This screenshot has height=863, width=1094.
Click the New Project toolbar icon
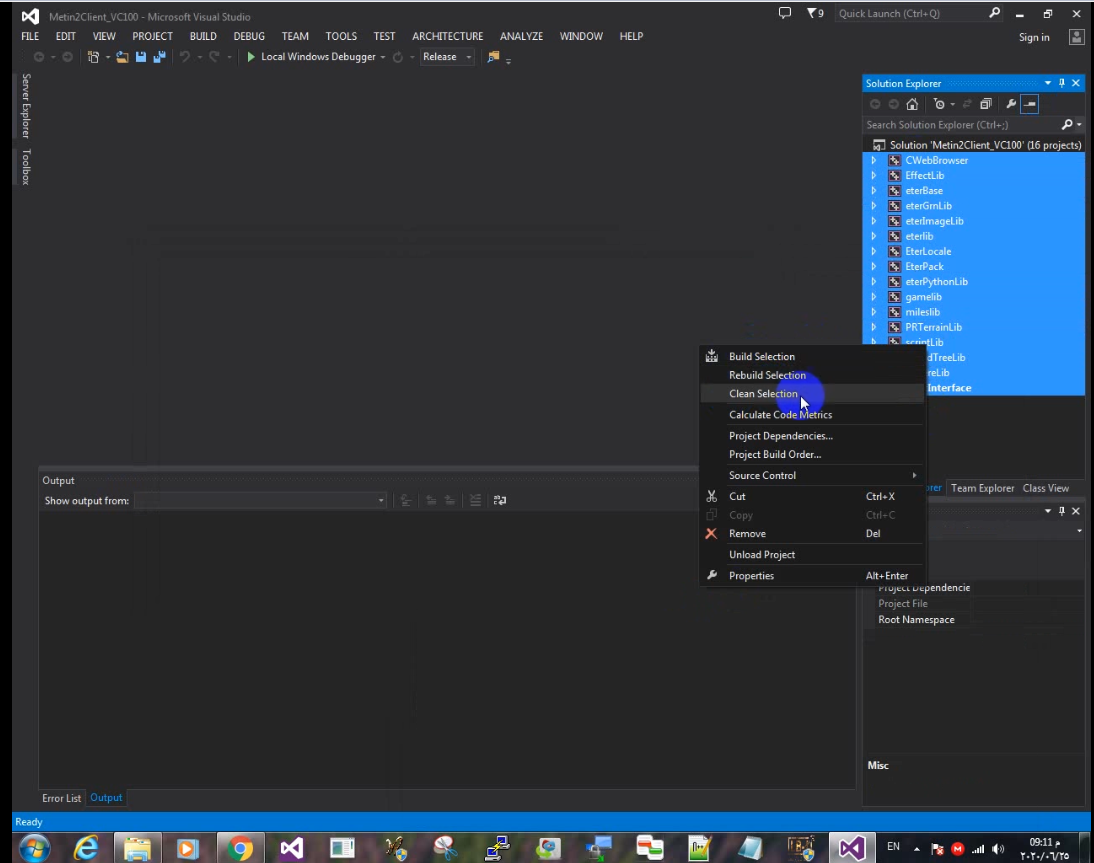tap(93, 57)
